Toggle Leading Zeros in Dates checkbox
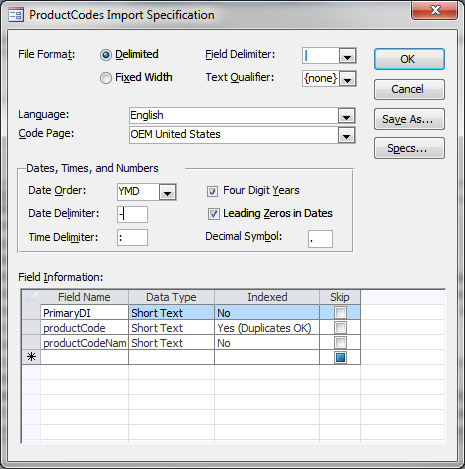The height and width of the screenshot is (469, 465). click(214, 214)
